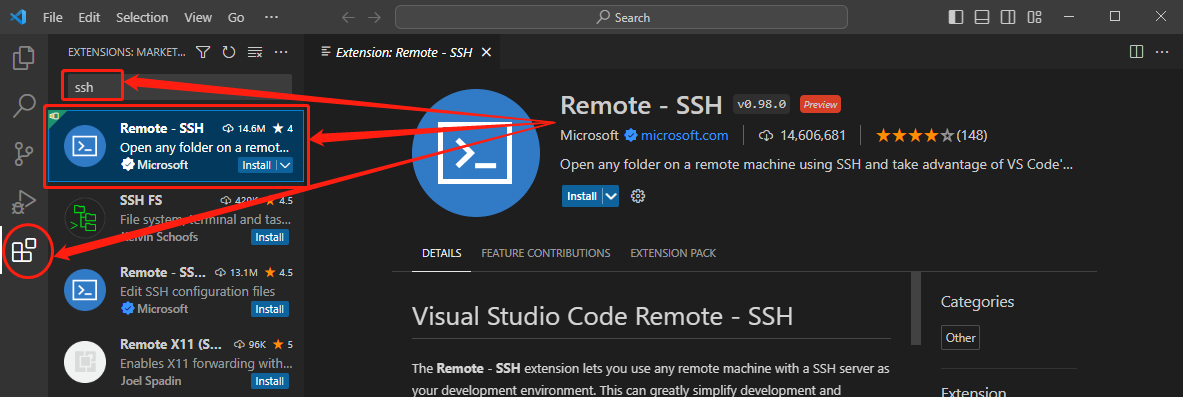Click the Microsoft publisher name in details
The width and height of the screenshot is (1183, 397).
click(x=589, y=136)
